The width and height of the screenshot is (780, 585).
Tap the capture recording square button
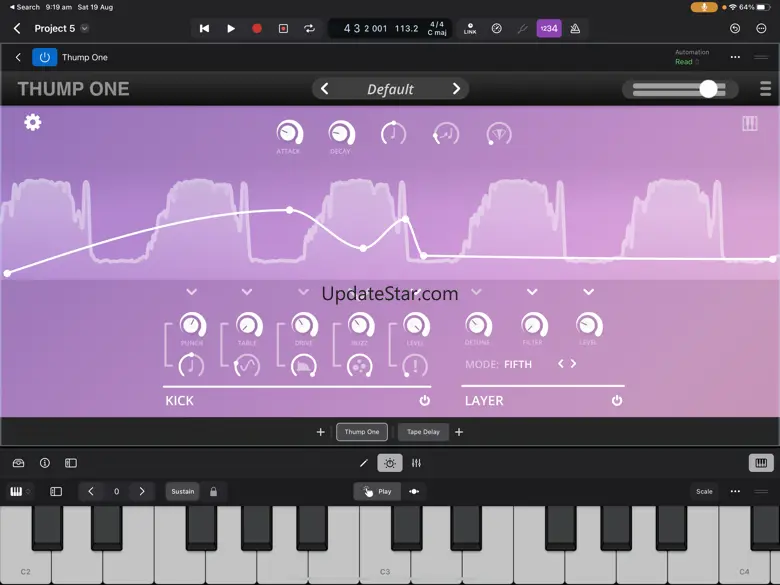click(x=283, y=28)
